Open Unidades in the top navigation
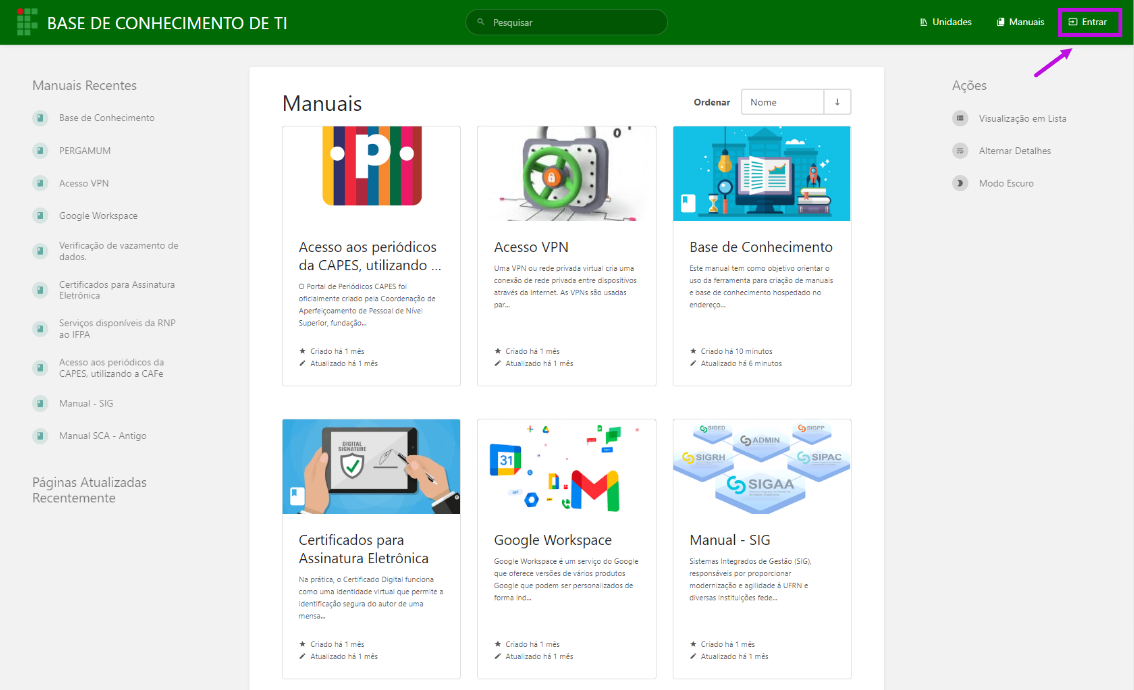The width and height of the screenshot is (1134, 690). pyautogui.click(x=945, y=22)
